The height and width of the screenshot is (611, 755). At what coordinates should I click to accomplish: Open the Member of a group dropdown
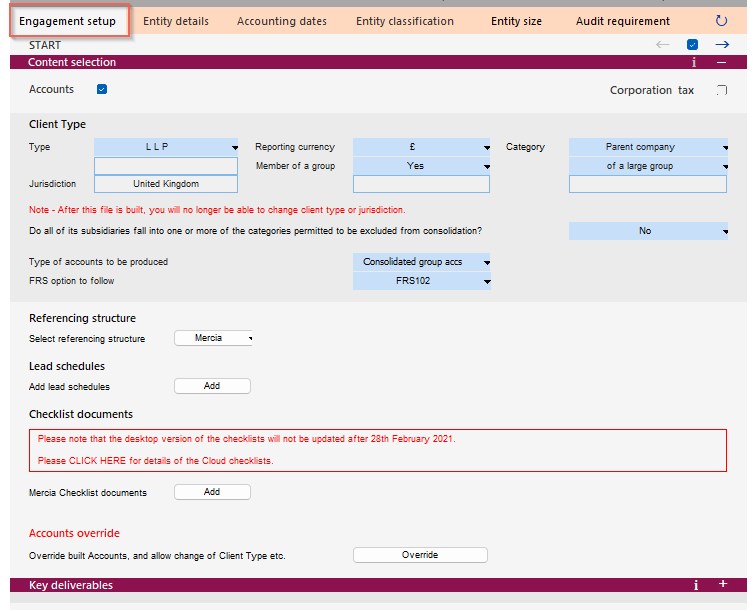pyautogui.click(x=421, y=166)
